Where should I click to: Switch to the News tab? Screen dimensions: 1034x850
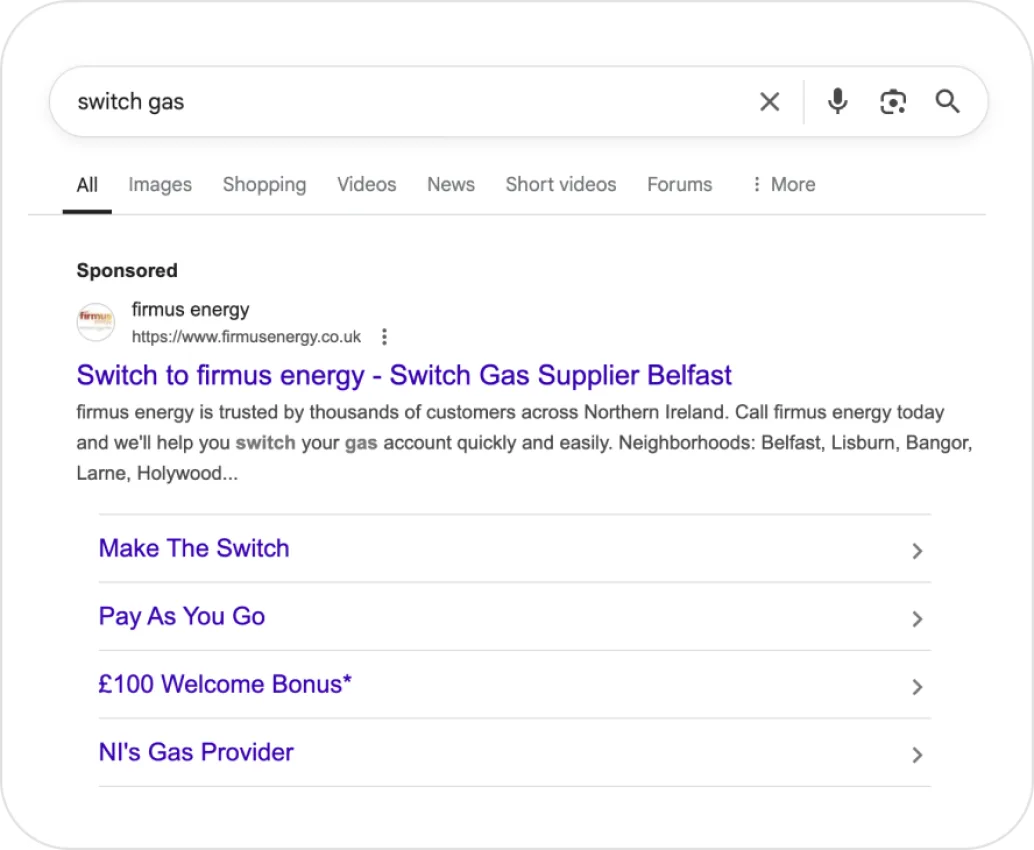coord(451,185)
